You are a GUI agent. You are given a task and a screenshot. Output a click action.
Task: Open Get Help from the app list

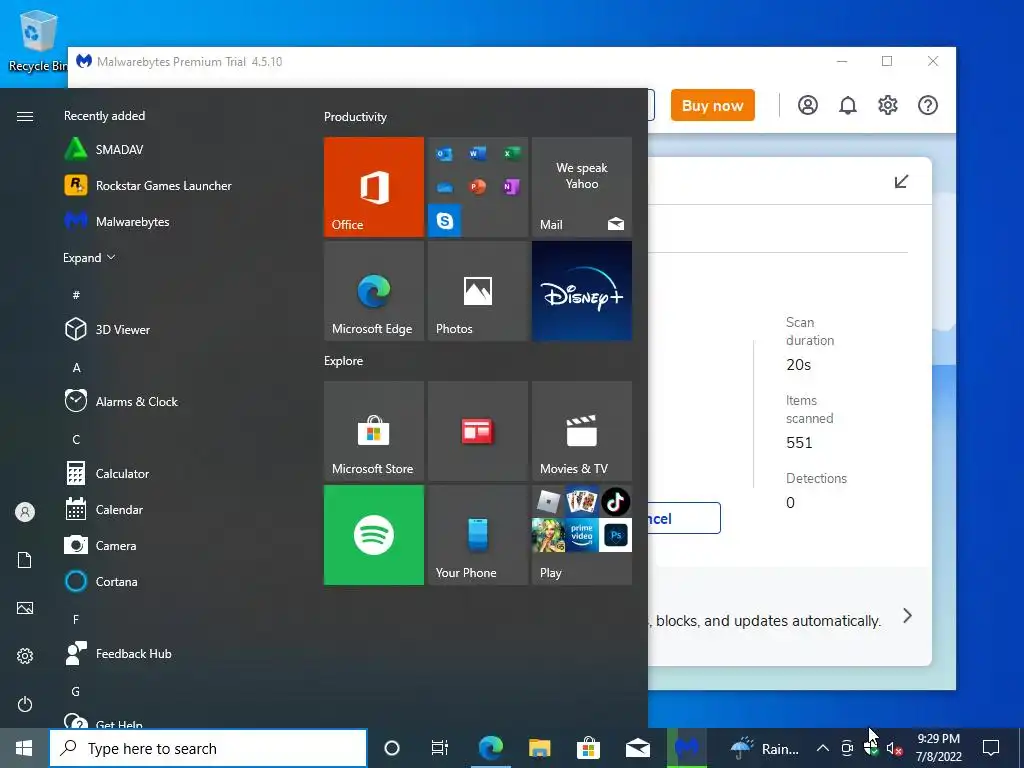tap(104, 721)
